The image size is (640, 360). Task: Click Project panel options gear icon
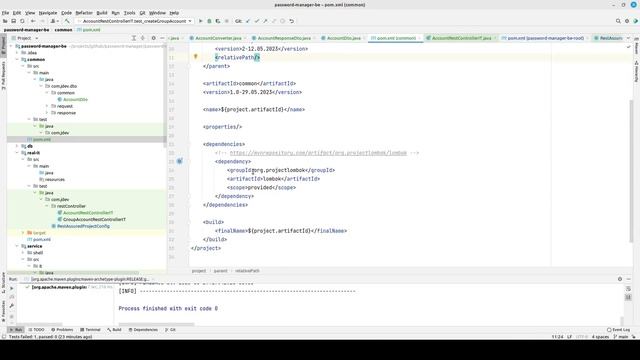pyautogui.click(x=153, y=38)
